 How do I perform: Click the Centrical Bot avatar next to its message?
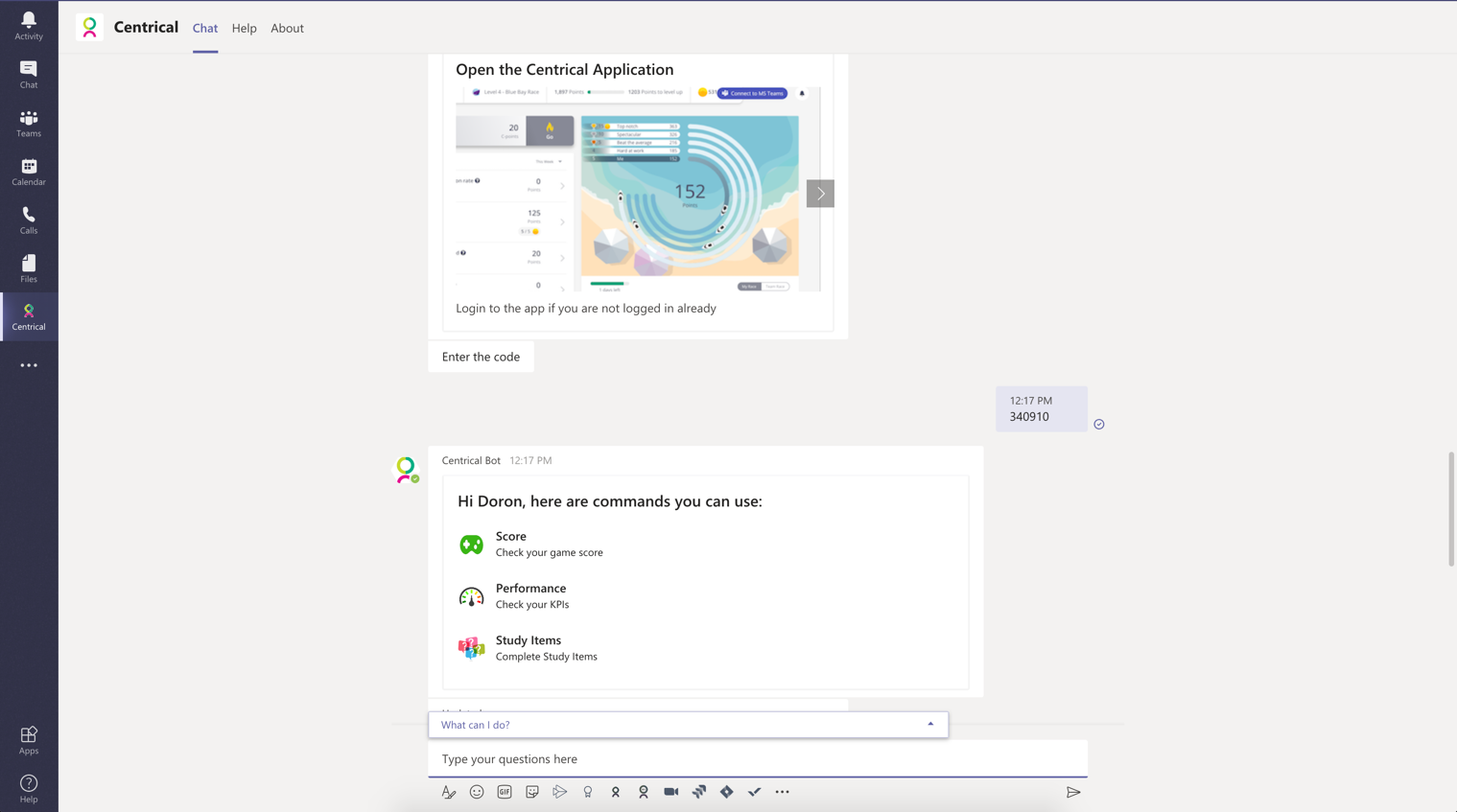coord(407,469)
